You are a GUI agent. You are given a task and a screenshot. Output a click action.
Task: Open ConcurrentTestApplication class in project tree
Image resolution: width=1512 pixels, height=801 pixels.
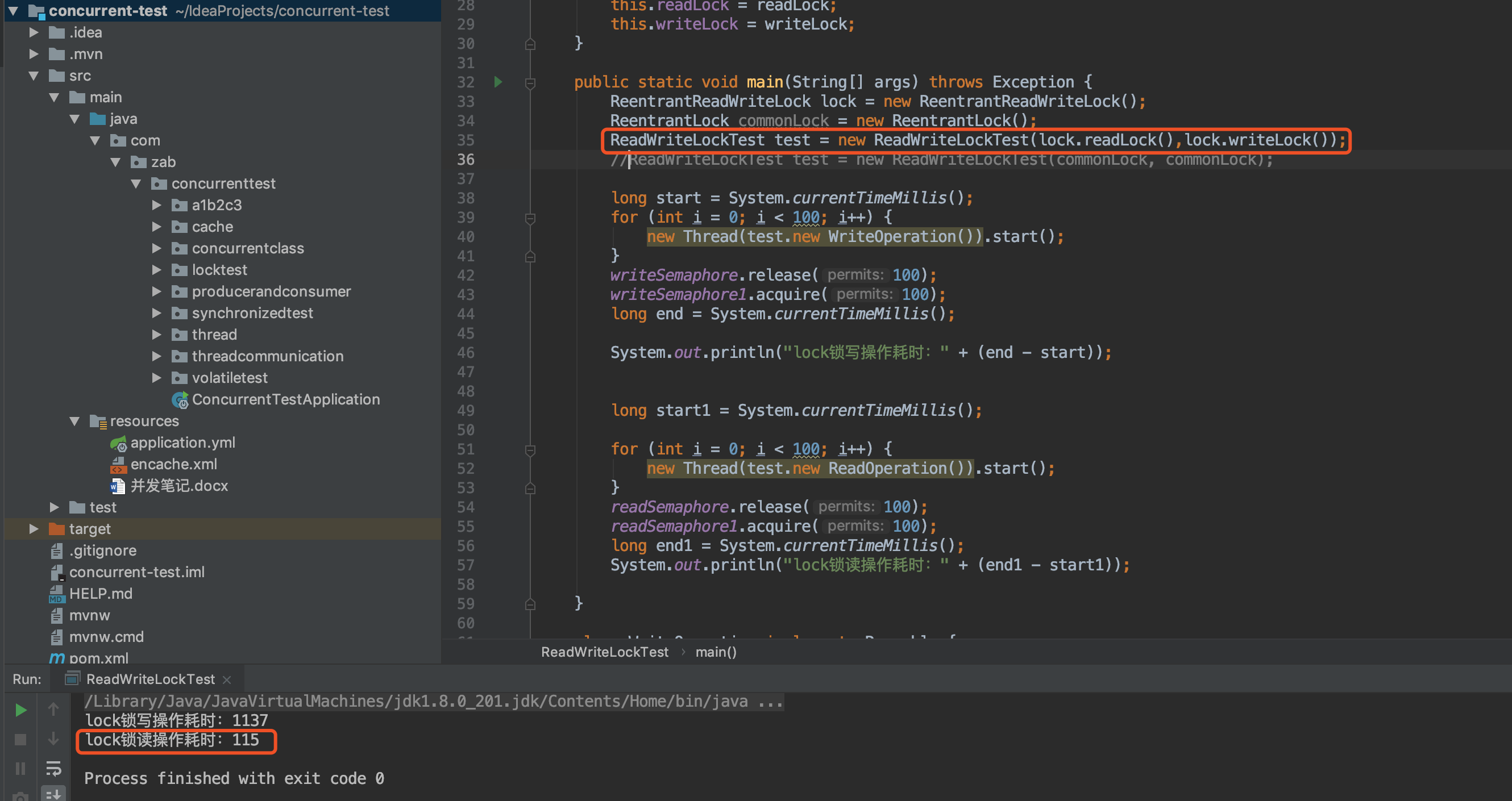(x=285, y=399)
